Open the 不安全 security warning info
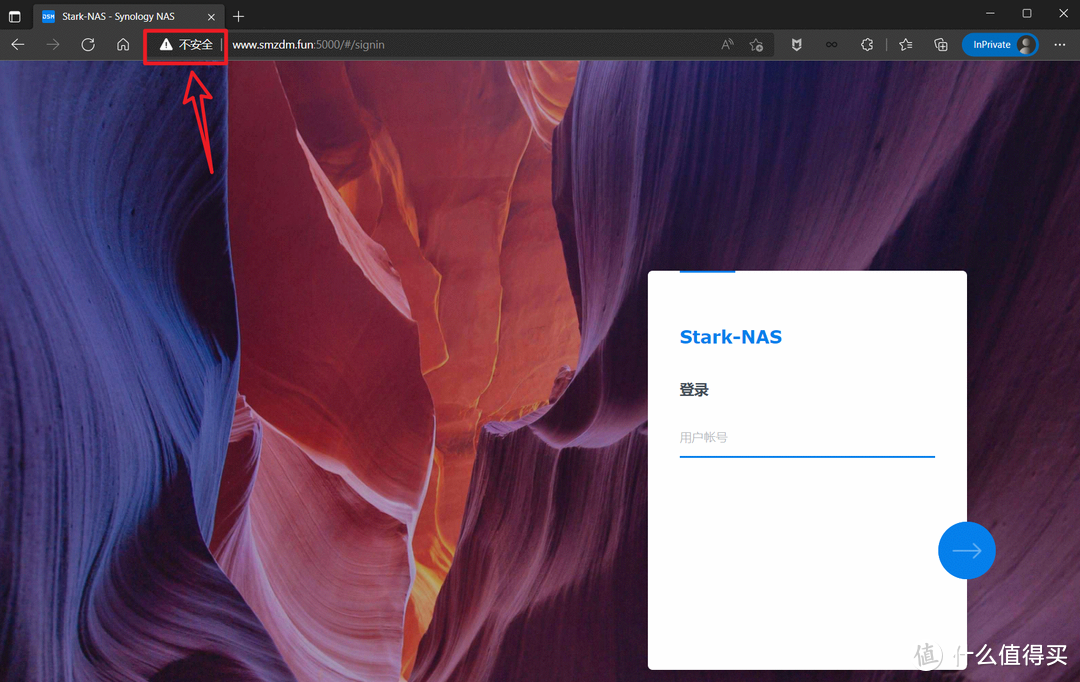1080x682 pixels. click(x=186, y=45)
